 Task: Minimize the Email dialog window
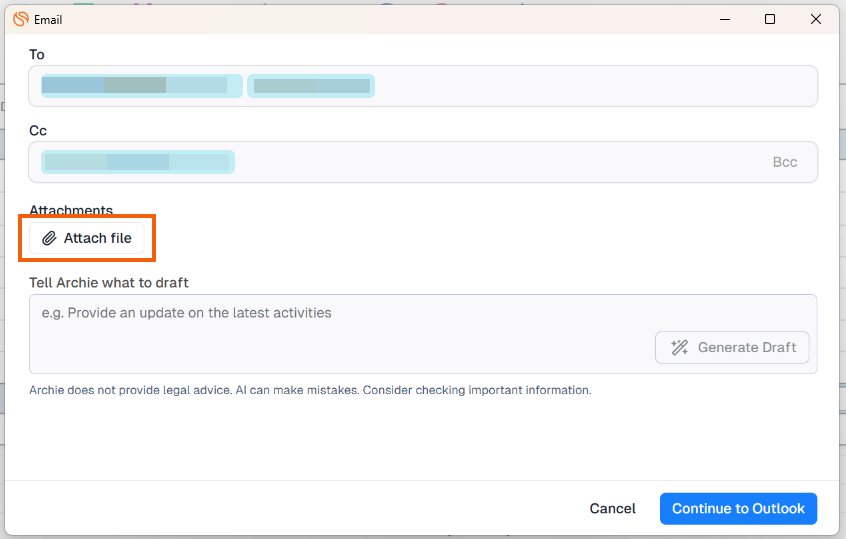(x=723, y=19)
